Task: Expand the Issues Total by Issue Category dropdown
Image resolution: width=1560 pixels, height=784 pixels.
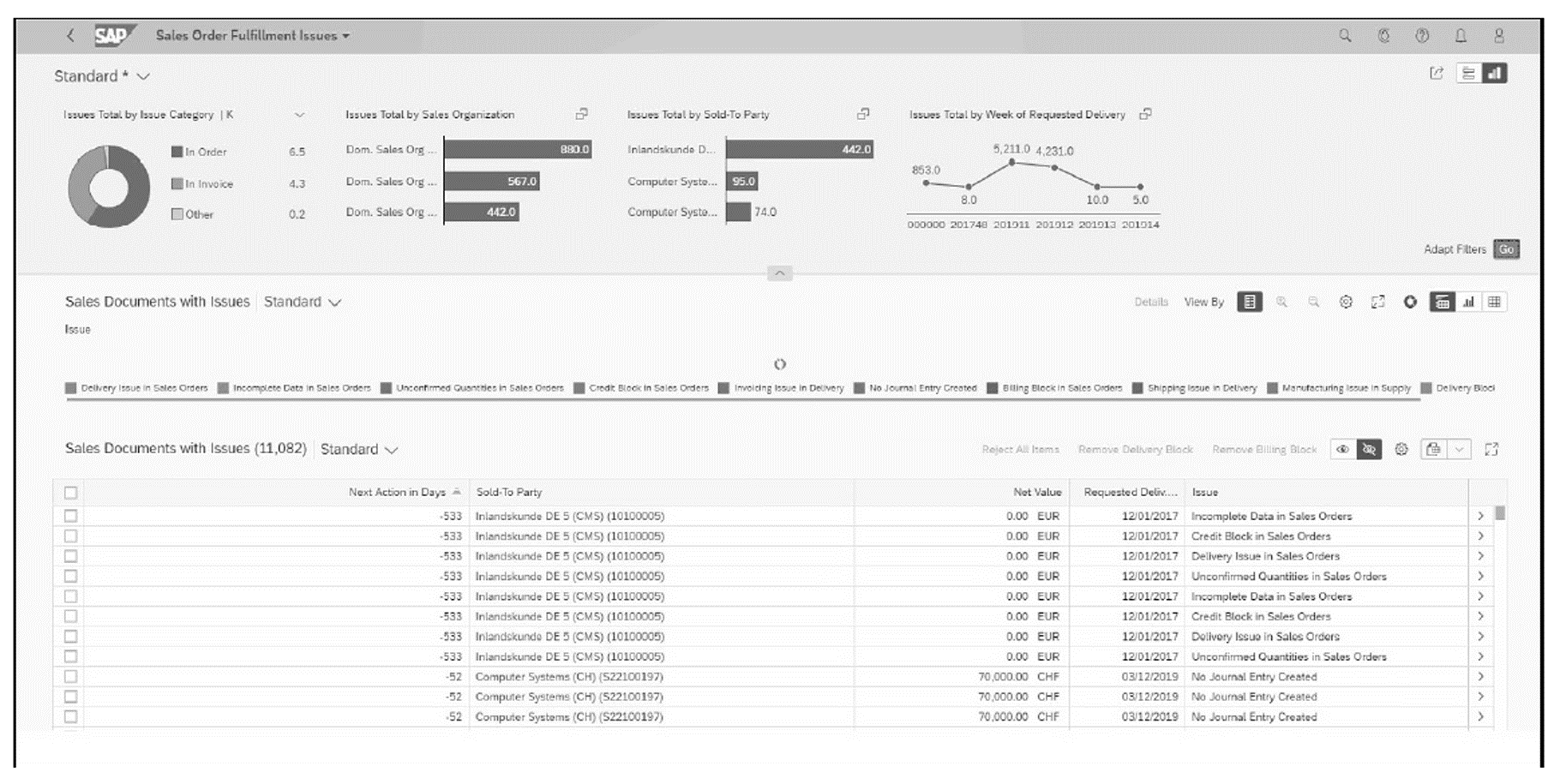Action: [299, 114]
